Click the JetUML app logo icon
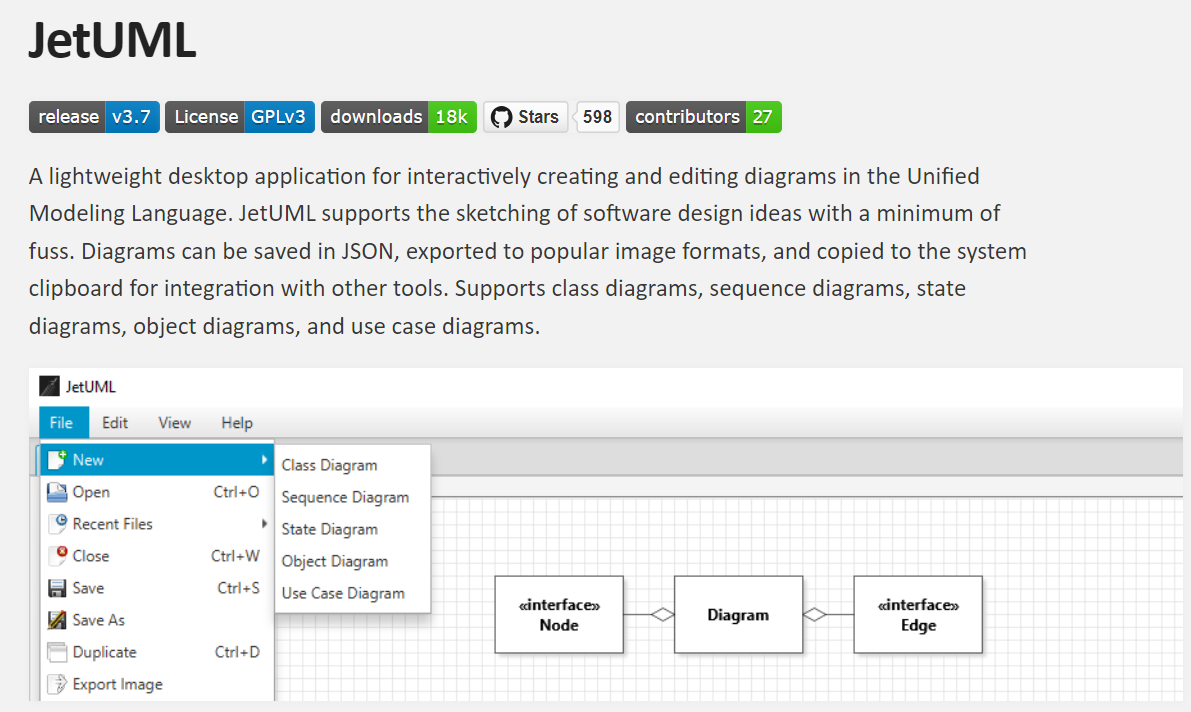1191x712 pixels. pyautogui.click(x=49, y=386)
